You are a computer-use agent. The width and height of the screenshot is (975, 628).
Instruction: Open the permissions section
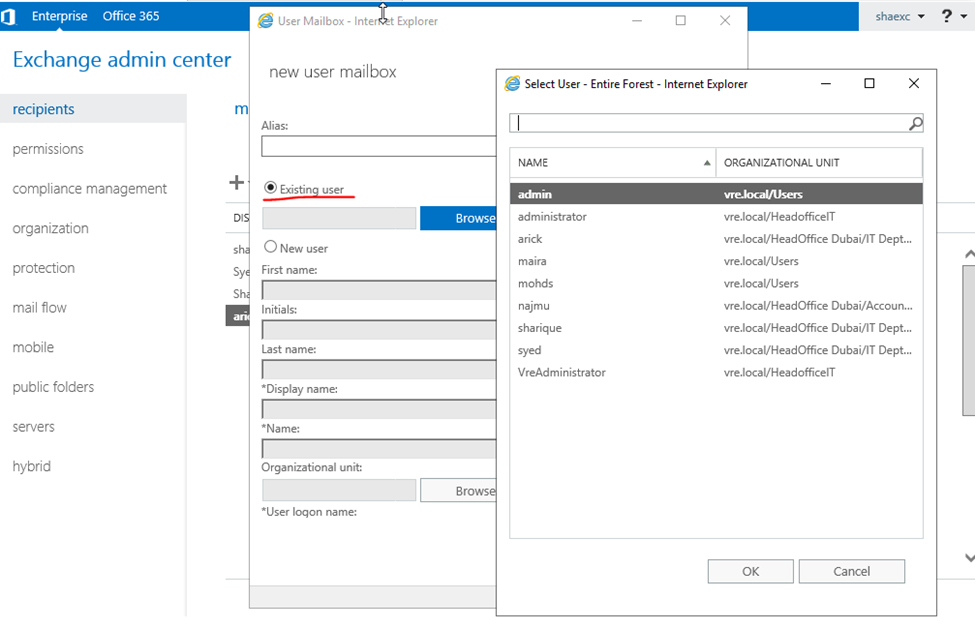(x=48, y=149)
